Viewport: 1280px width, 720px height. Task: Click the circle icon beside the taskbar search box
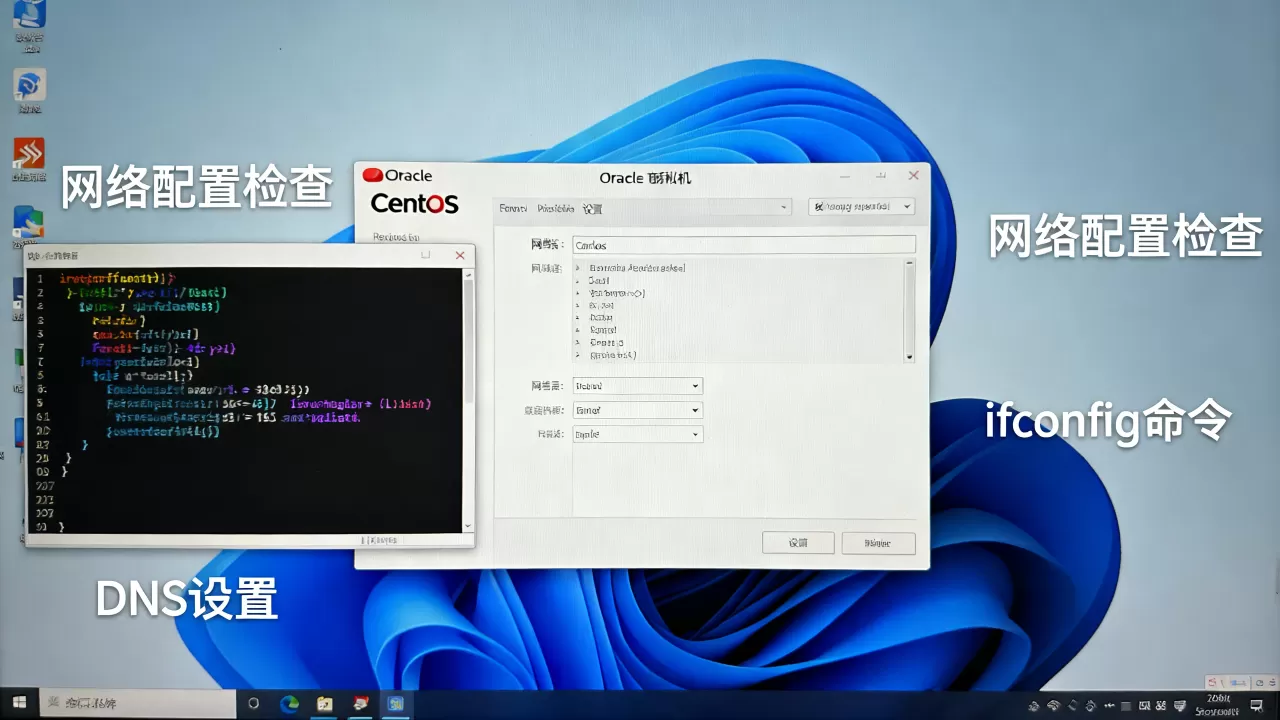coord(253,704)
